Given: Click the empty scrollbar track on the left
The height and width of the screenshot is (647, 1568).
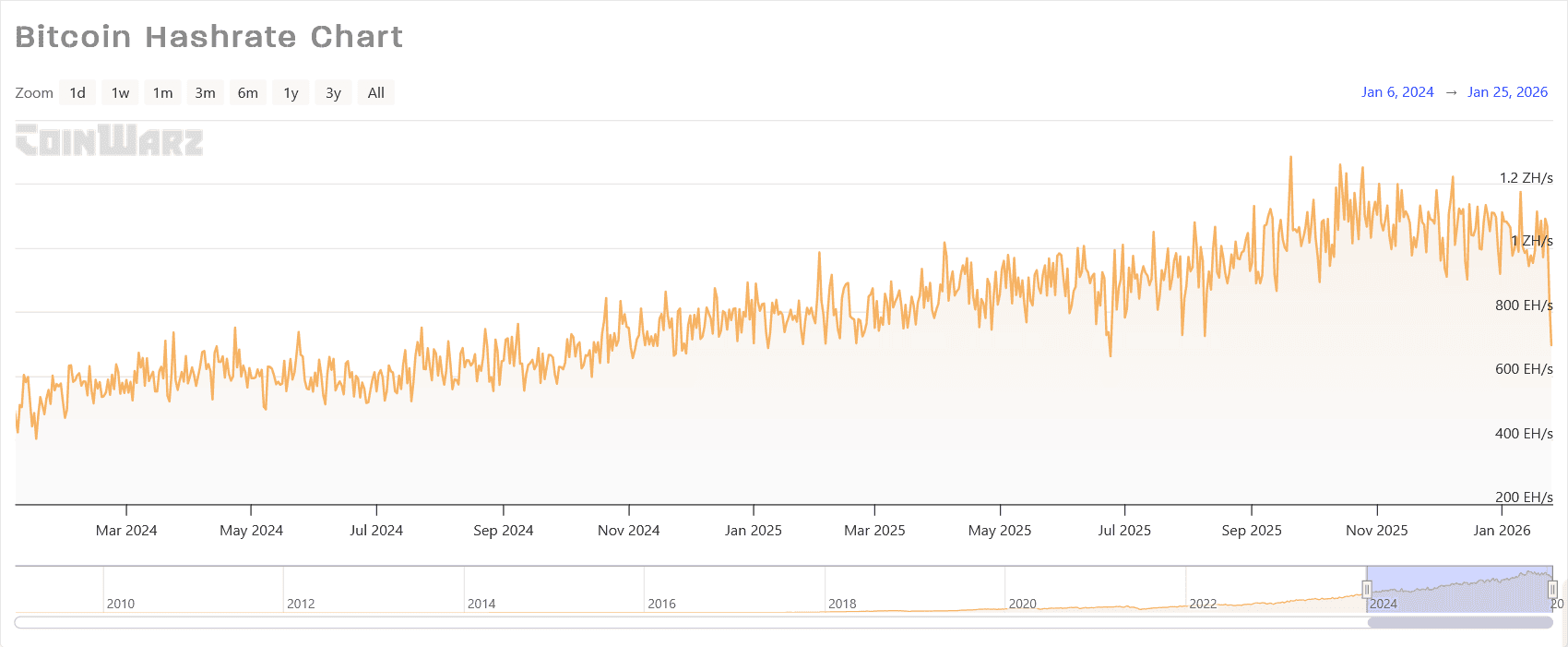Looking at the screenshot, I should tap(646, 622).
